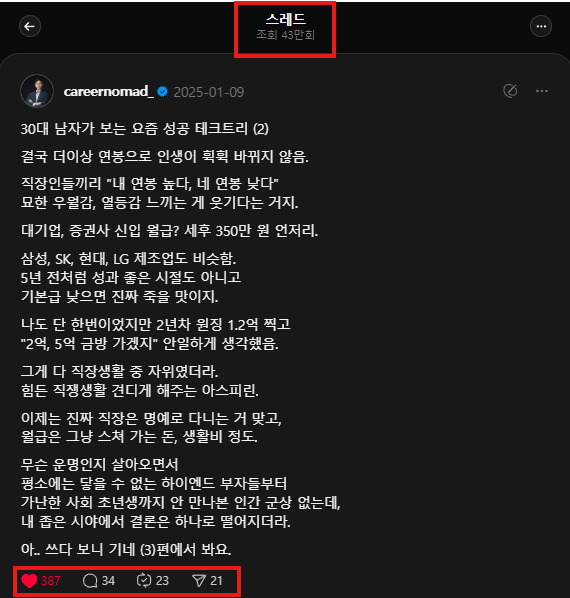The image size is (570, 598).
Task: Click the 스레드 header title
Action: click(x=285, y=19)
